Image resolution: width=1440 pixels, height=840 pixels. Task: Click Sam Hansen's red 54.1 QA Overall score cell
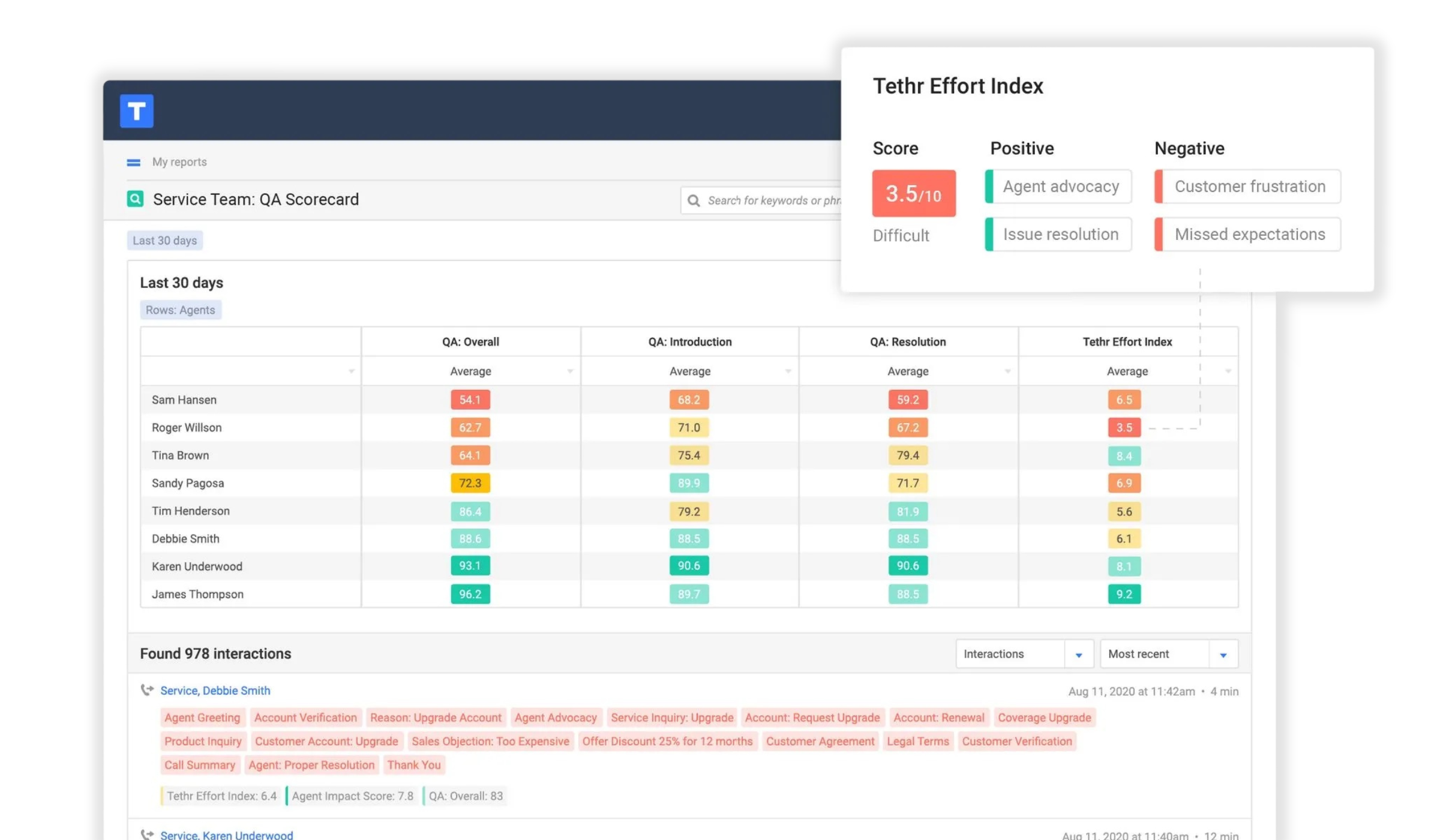[470, 399]
